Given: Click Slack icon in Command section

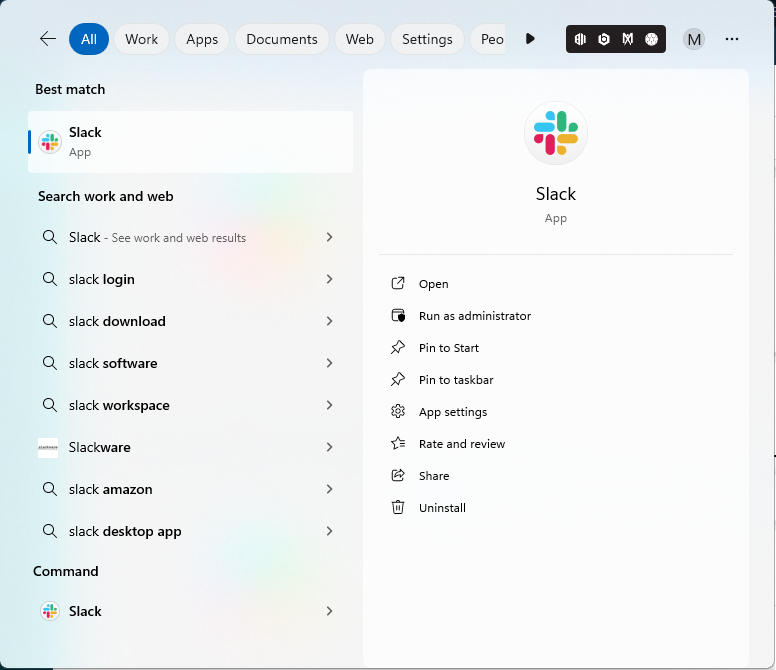Looking at the screenshot, I should (x=49, y=611).
